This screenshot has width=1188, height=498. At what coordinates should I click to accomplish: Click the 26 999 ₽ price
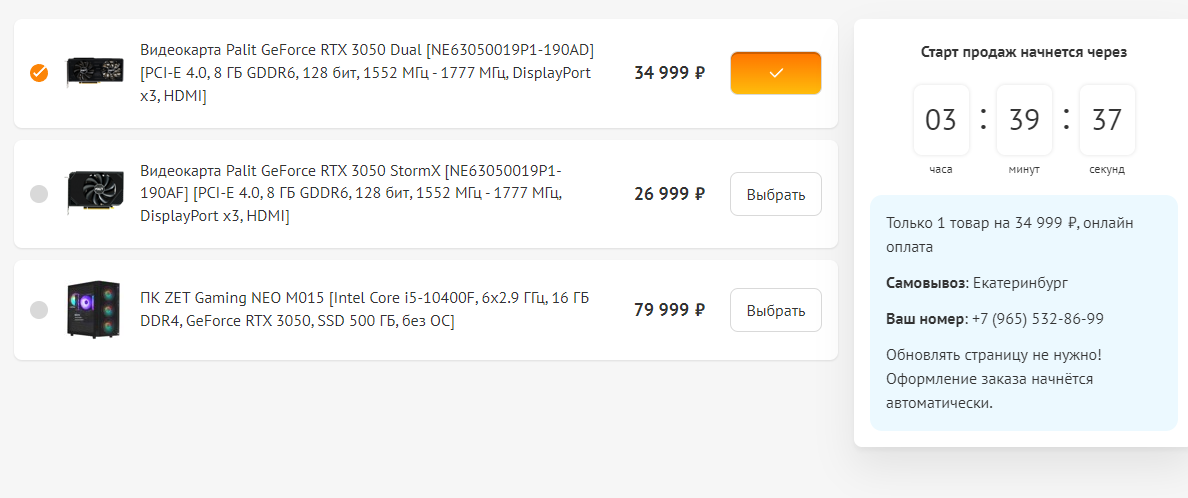pyautogui.click(x=669, y=194)
